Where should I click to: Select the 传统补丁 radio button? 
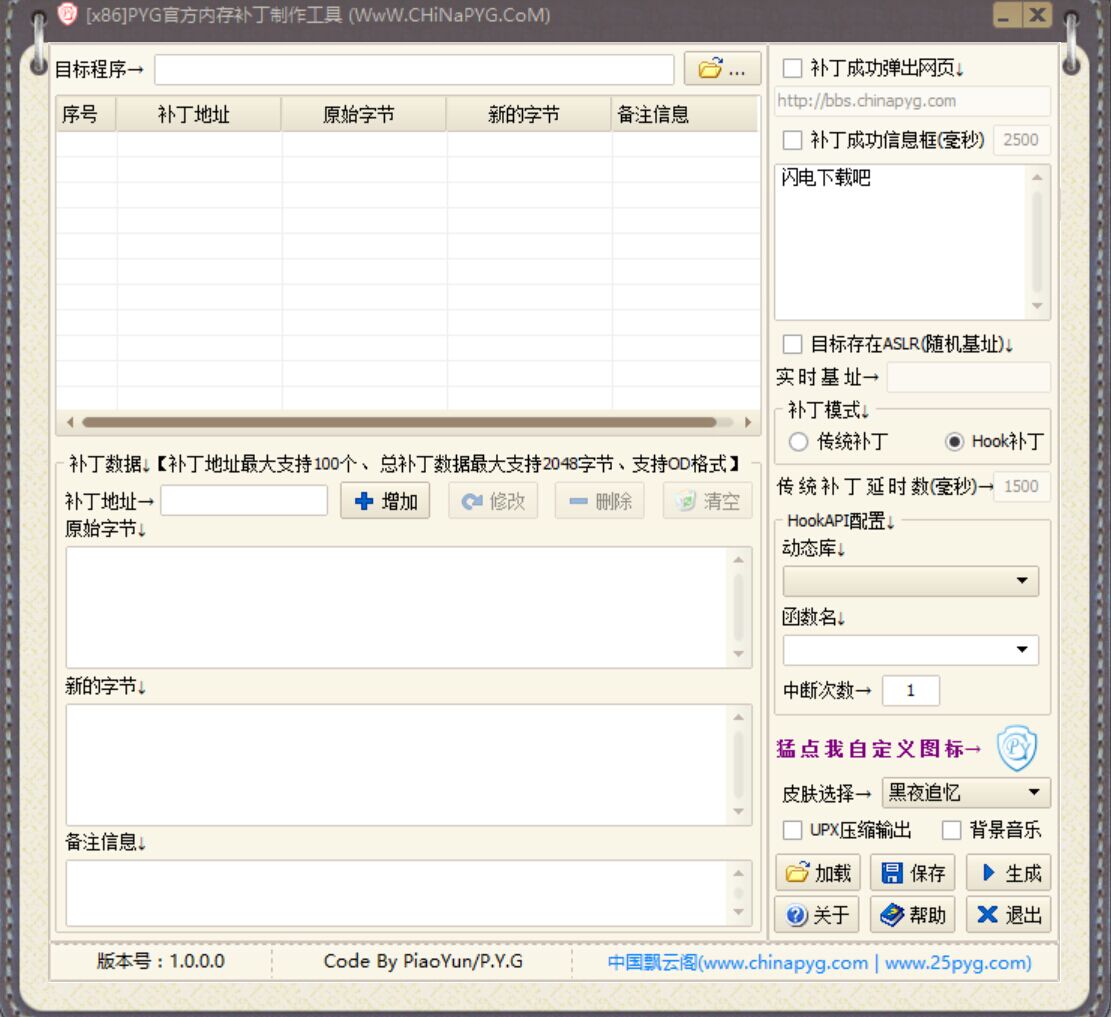(799, 441)
